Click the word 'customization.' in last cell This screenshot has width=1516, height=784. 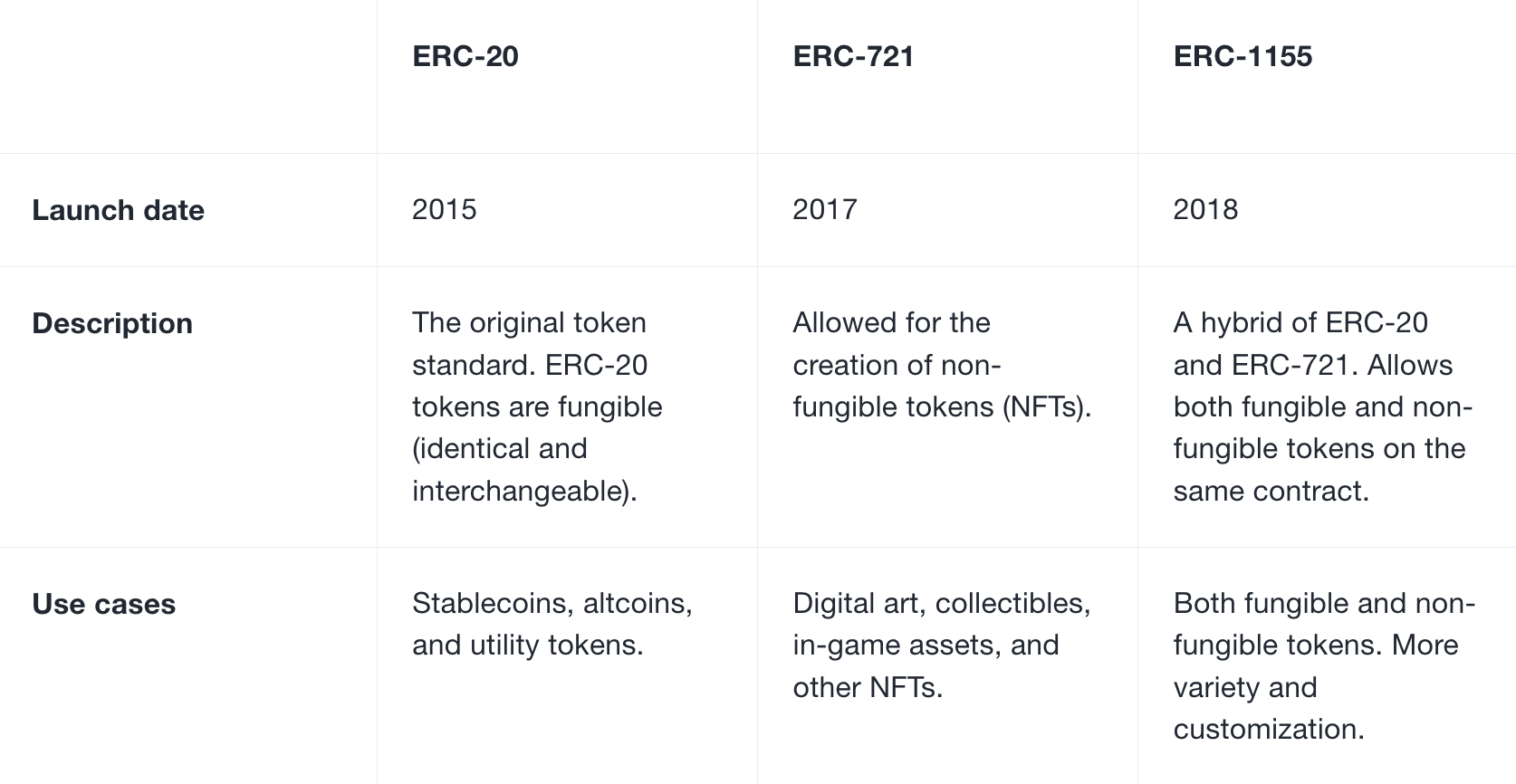1268,730
